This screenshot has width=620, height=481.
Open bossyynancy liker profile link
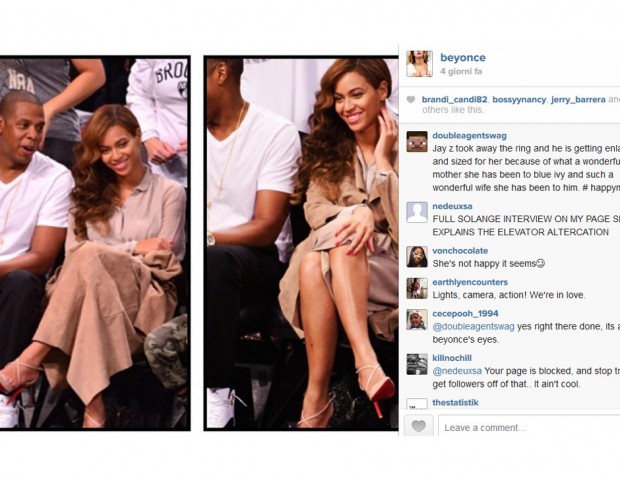(x=519, y=100)
